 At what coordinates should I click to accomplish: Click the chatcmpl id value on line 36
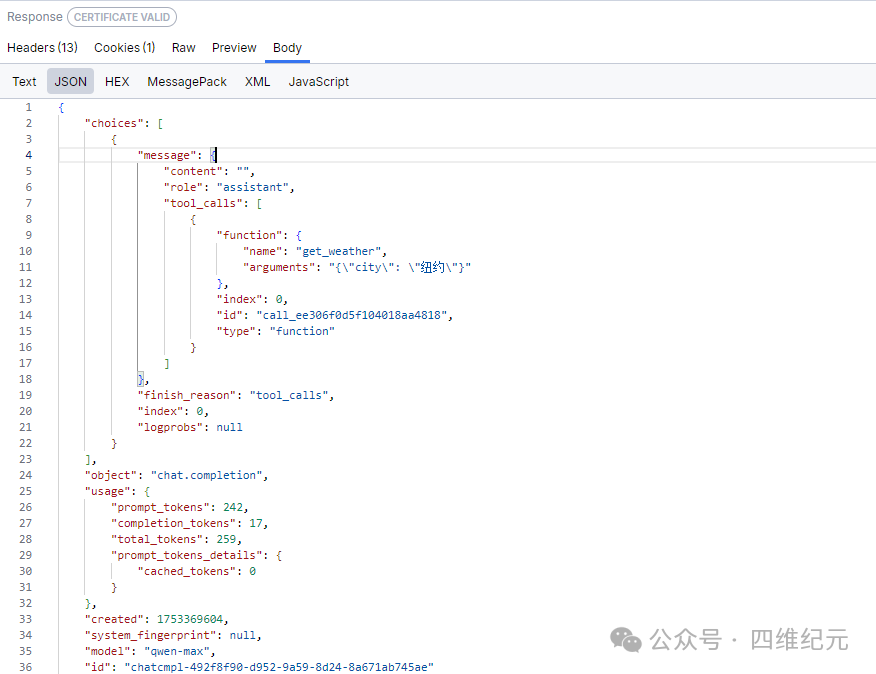click(279, 667)
